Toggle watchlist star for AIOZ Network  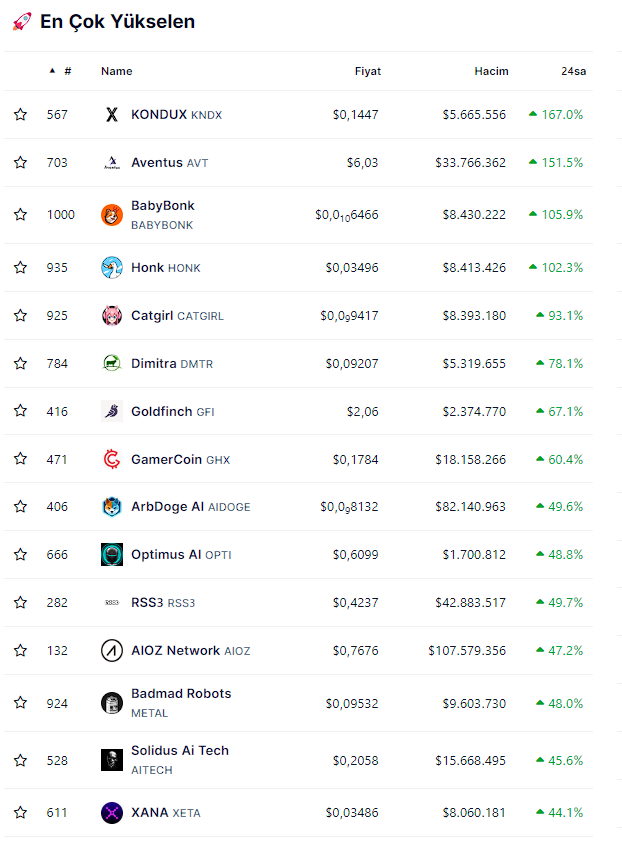click(x=21, y=651)
